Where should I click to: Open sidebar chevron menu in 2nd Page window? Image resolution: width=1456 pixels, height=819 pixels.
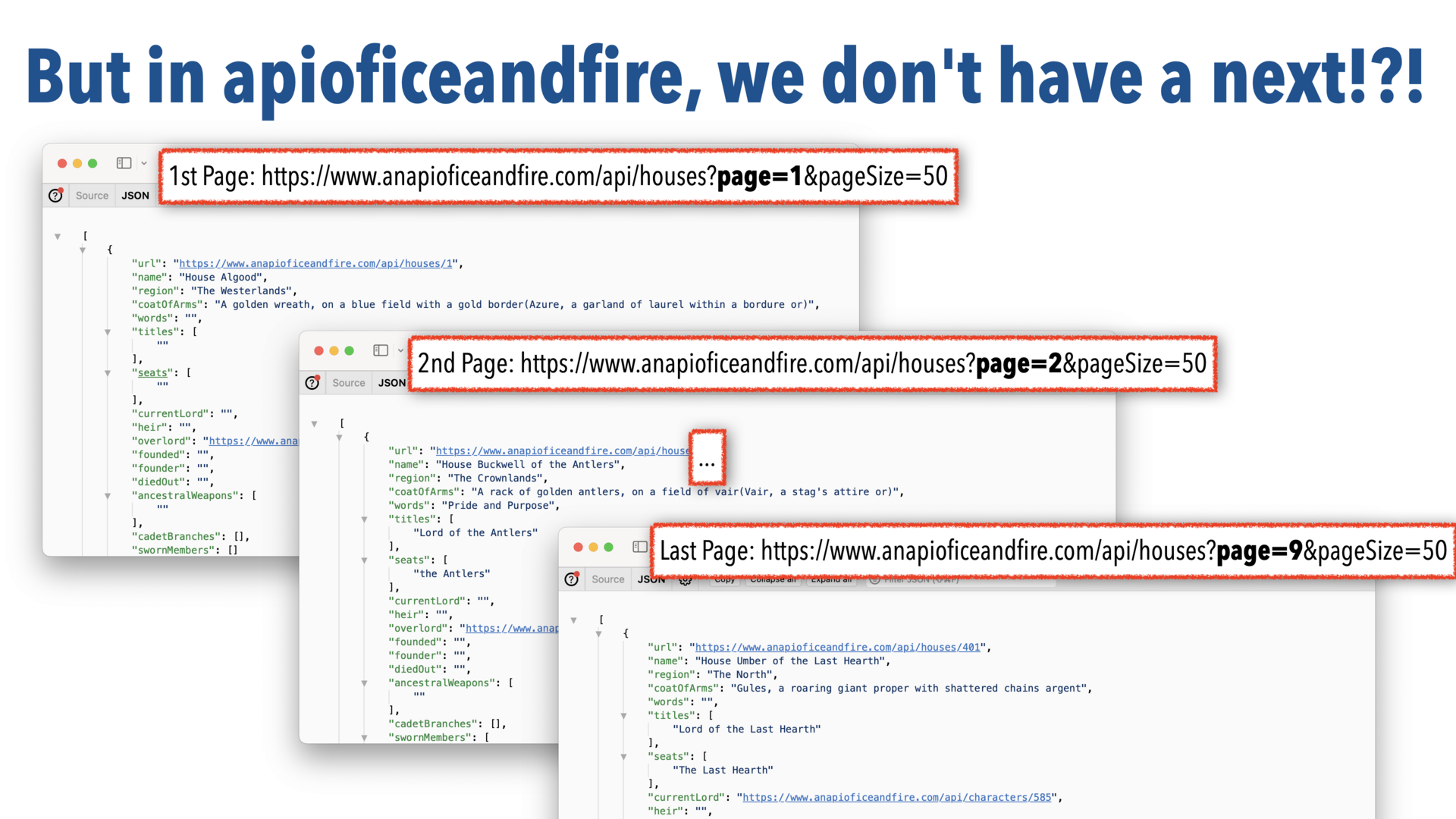coord(400,350)
